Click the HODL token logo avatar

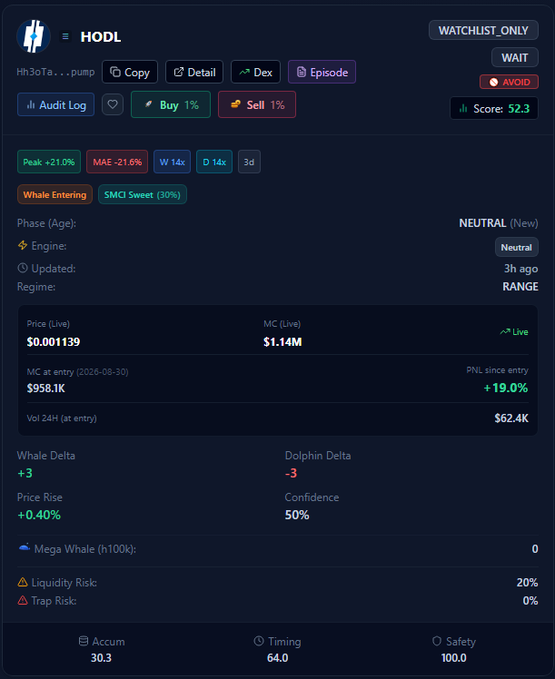[33, 36]
